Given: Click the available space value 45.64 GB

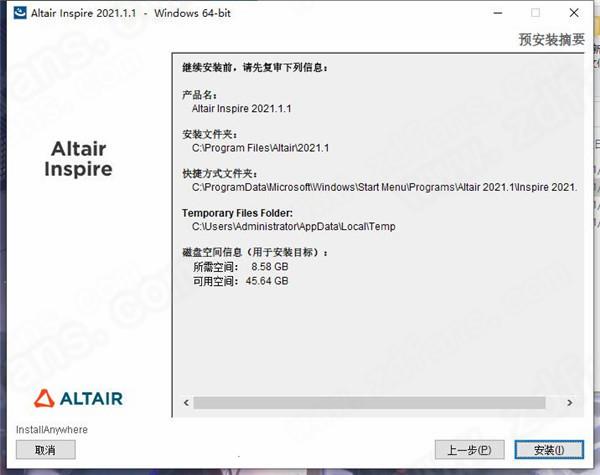Looking at the screenshot, I should (267, 281).
